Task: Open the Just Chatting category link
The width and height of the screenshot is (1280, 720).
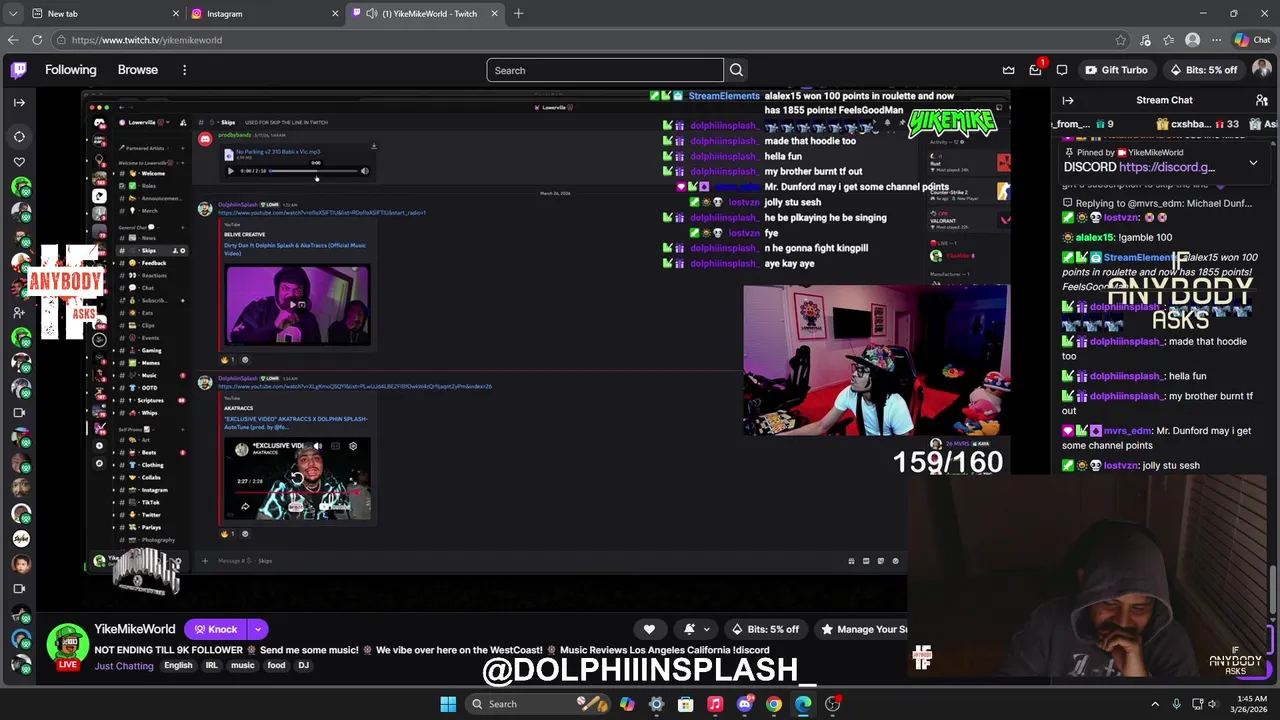Action: [124, 666]
